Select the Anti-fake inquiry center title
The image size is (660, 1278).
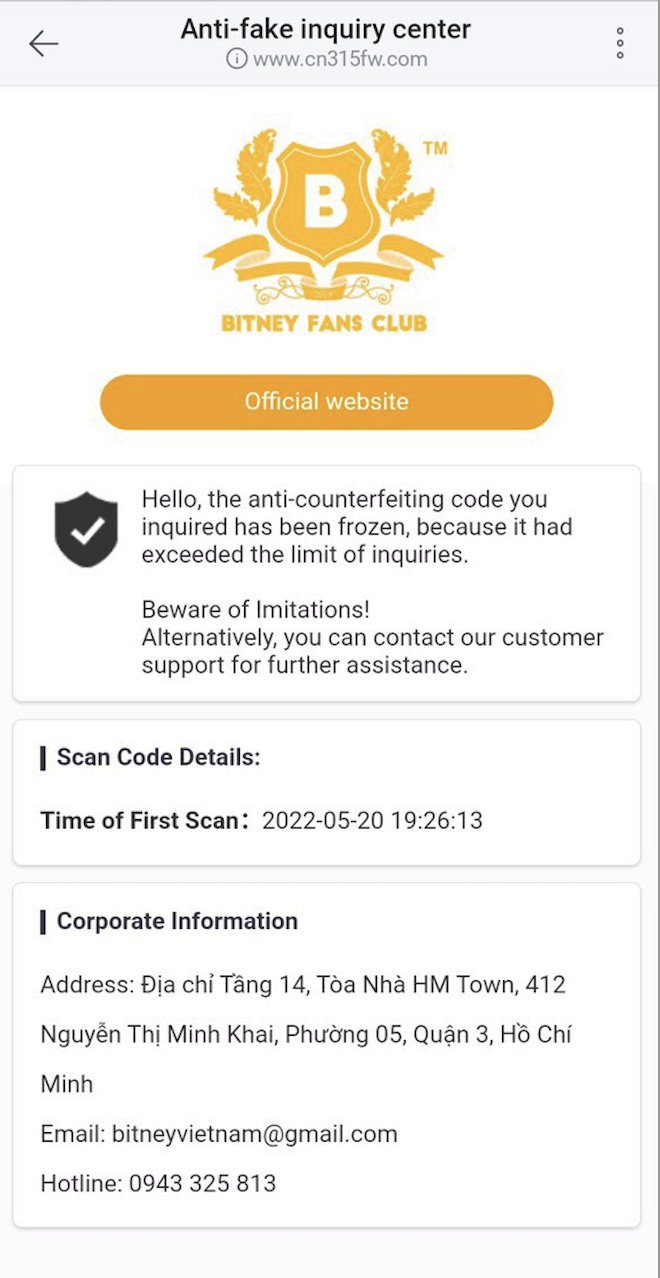point(326,29)
